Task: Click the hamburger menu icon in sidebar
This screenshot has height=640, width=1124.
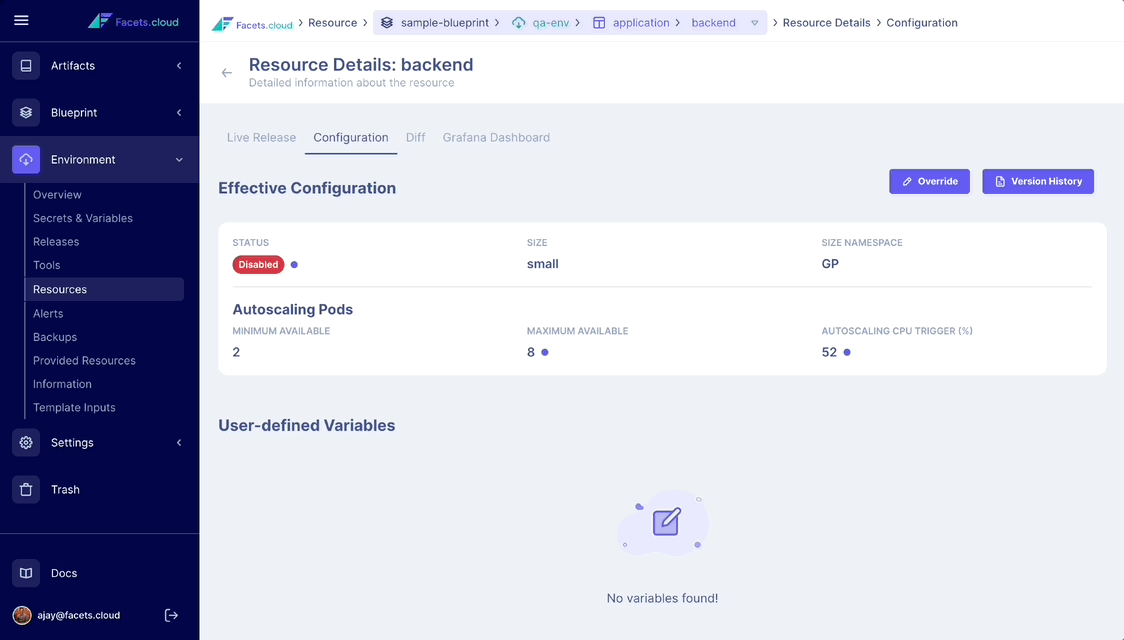Action: [22, 22]
